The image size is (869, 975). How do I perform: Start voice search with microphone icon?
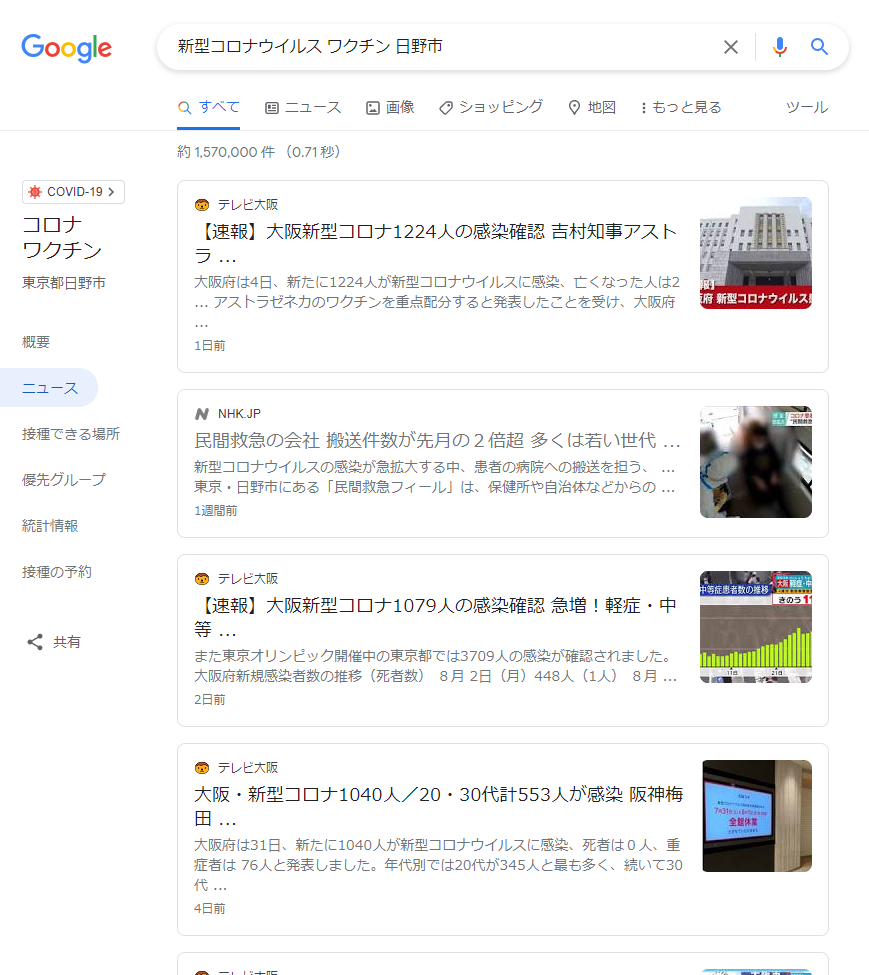779,47
